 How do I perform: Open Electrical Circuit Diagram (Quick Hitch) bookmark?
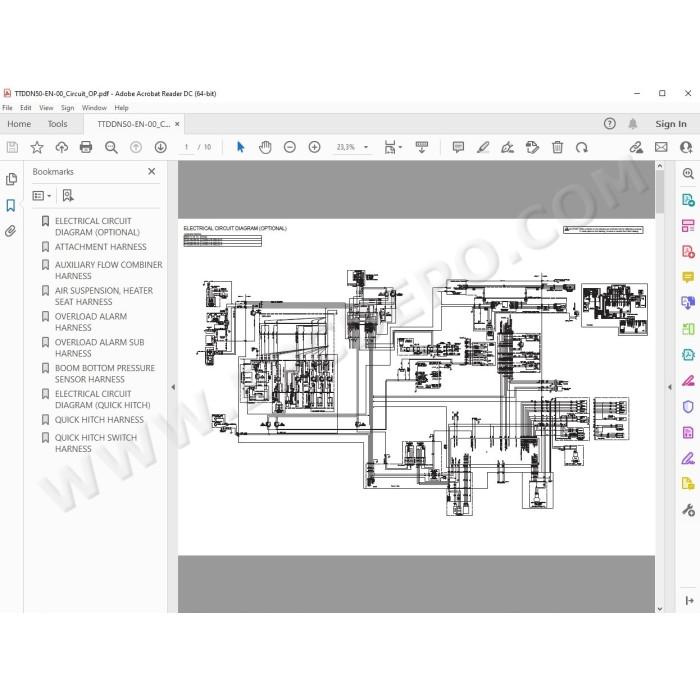pos(102,400)
